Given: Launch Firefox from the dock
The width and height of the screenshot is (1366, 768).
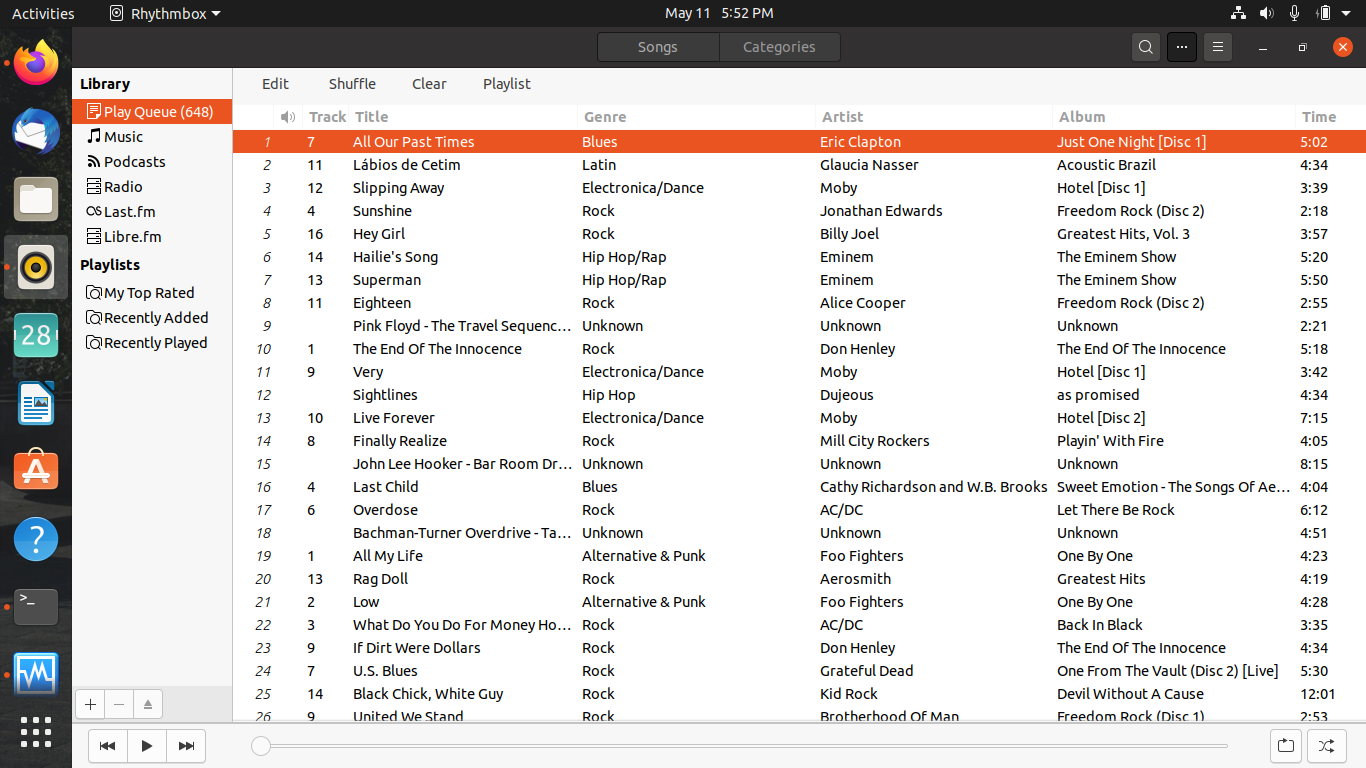Looking at the screenshot, I should coord(36,63).
